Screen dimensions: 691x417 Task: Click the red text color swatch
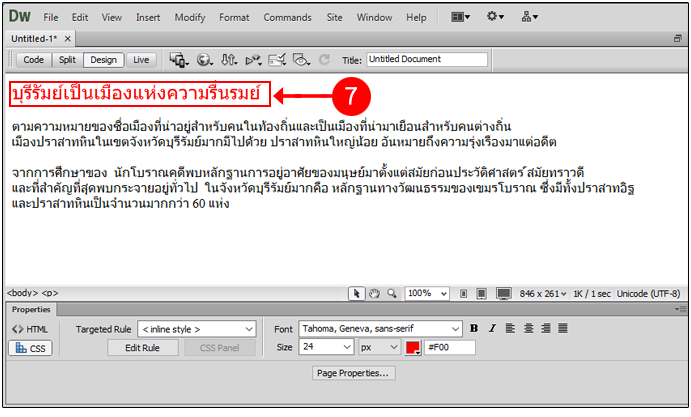pos(412,348)
